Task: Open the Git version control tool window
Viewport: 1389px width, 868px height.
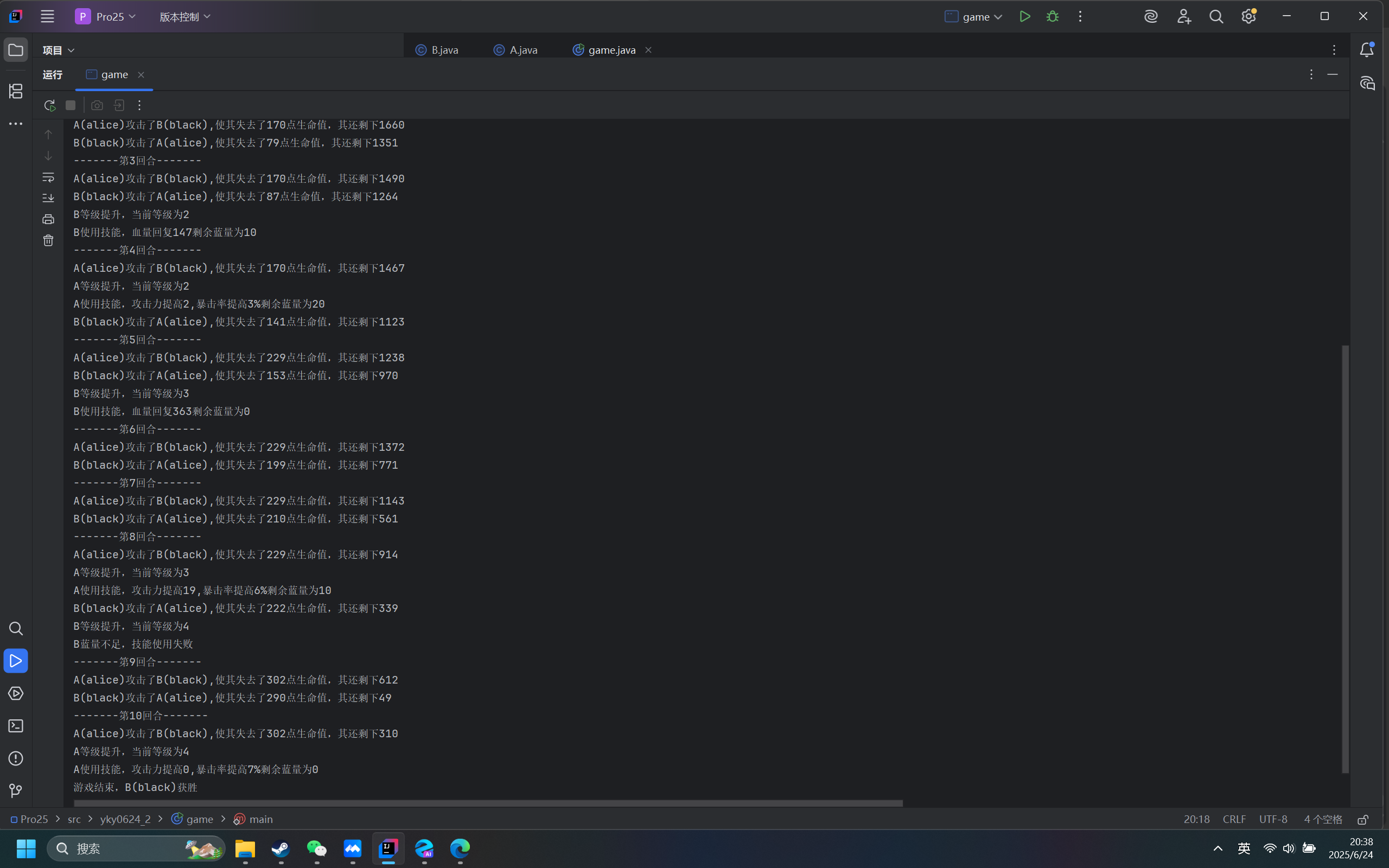Action: click(16, 790)
